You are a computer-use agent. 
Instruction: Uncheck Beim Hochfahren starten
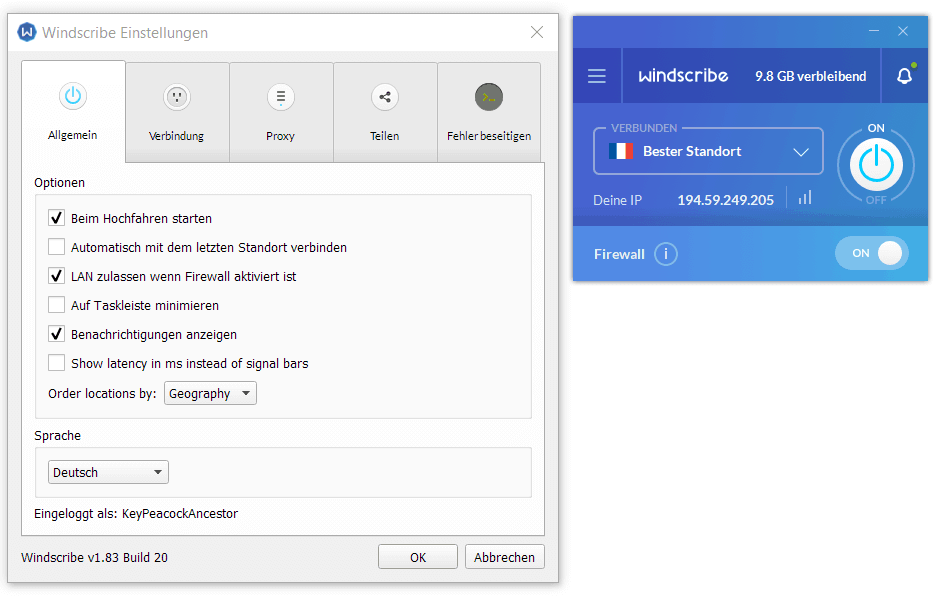(57, 217)
